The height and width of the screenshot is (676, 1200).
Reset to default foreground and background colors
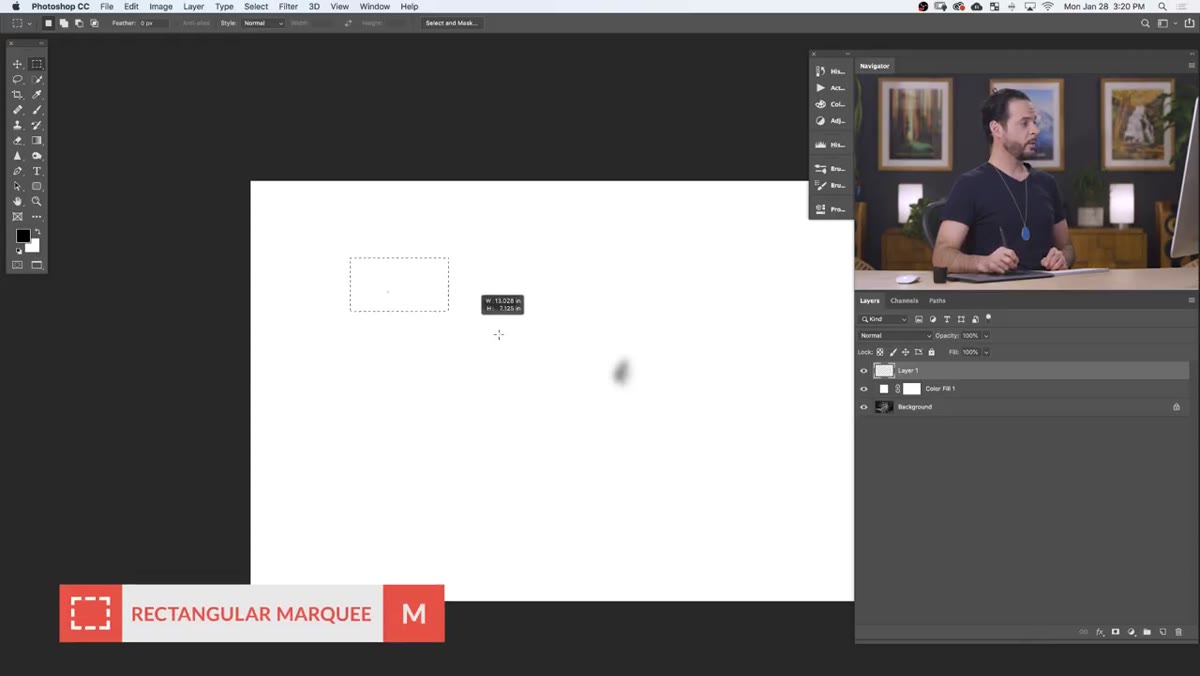(18, 251)
